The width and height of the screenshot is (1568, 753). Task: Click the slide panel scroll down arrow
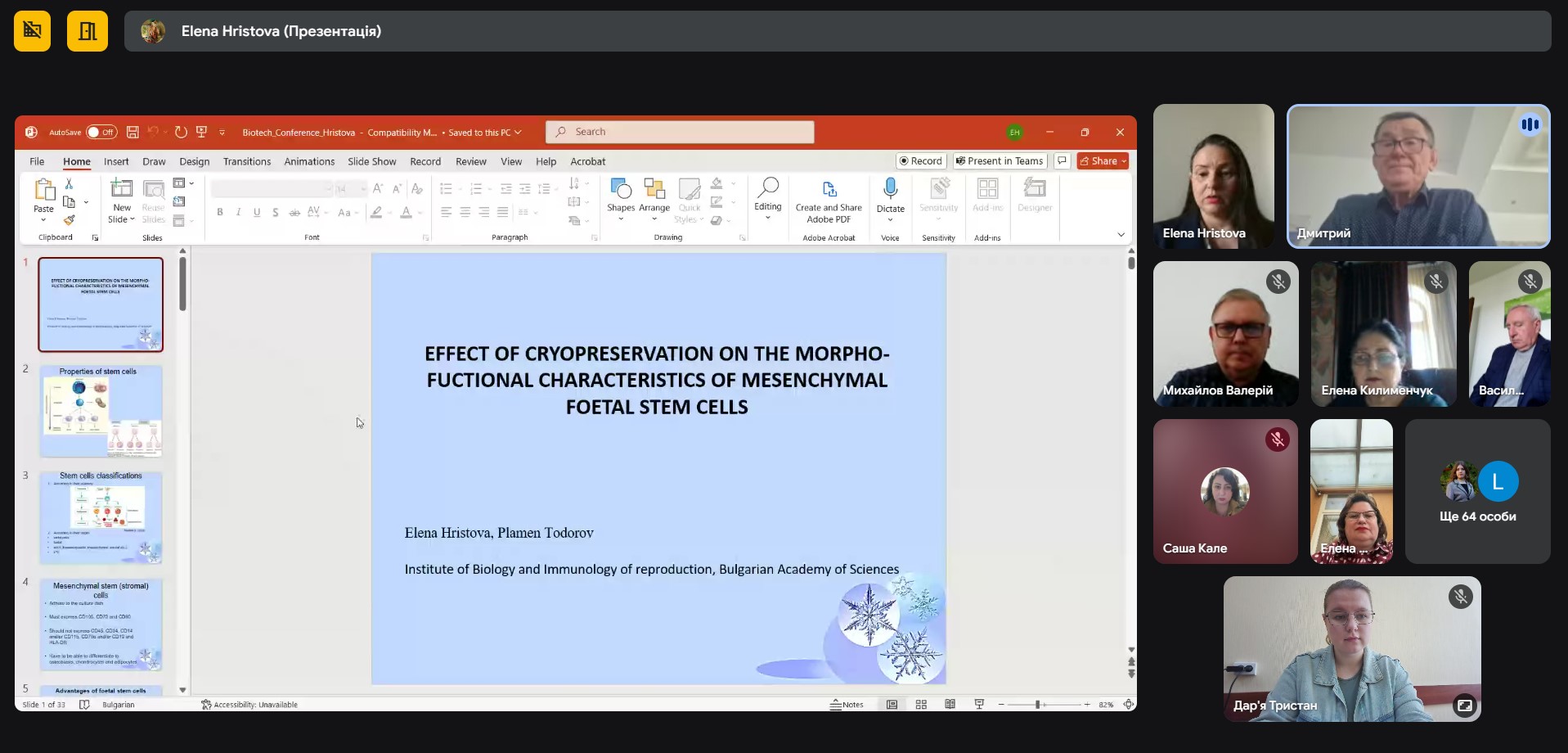point(182,690)
